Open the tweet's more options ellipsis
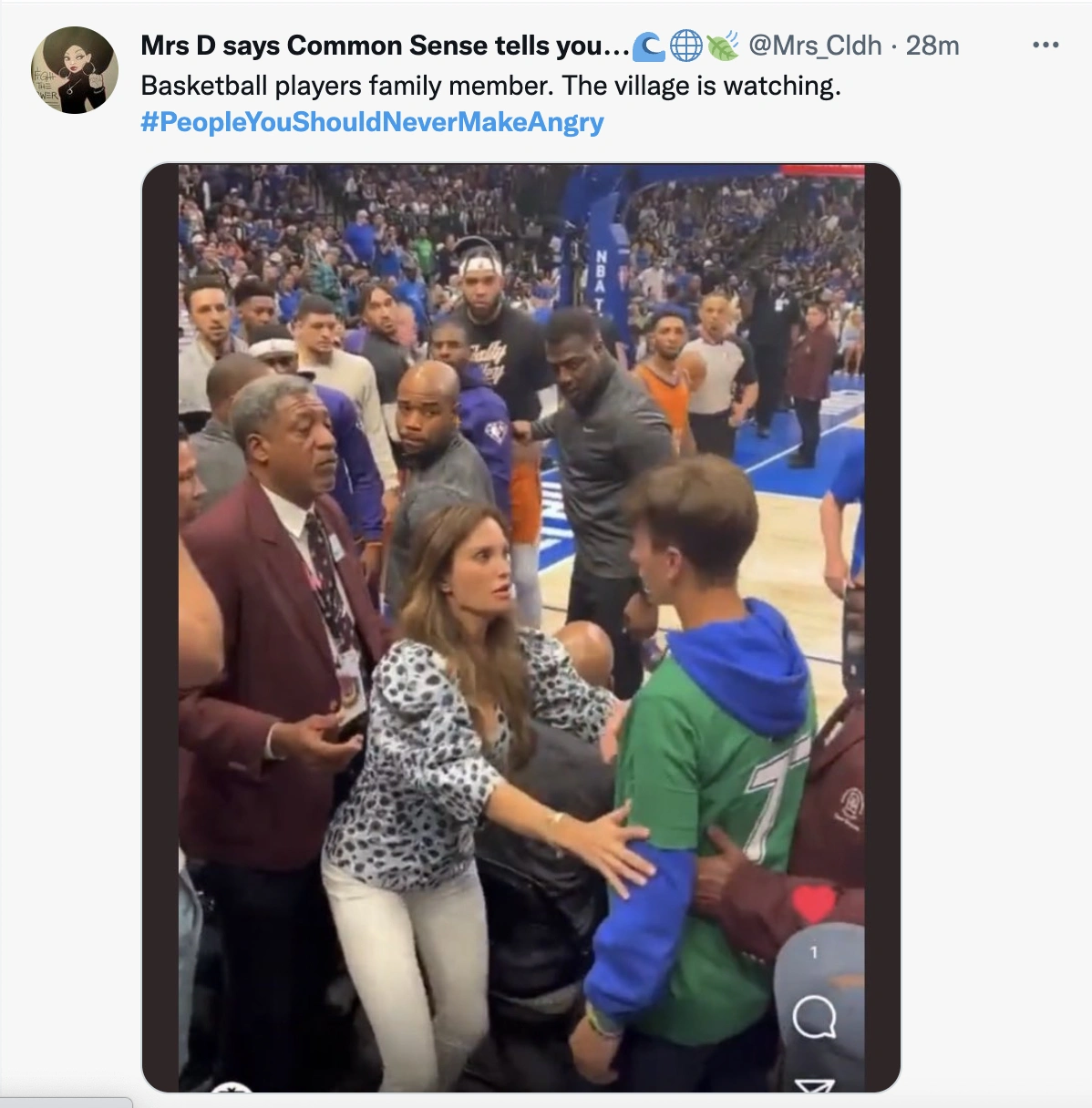1092x1108 pixels. (x=1046, y=45)
